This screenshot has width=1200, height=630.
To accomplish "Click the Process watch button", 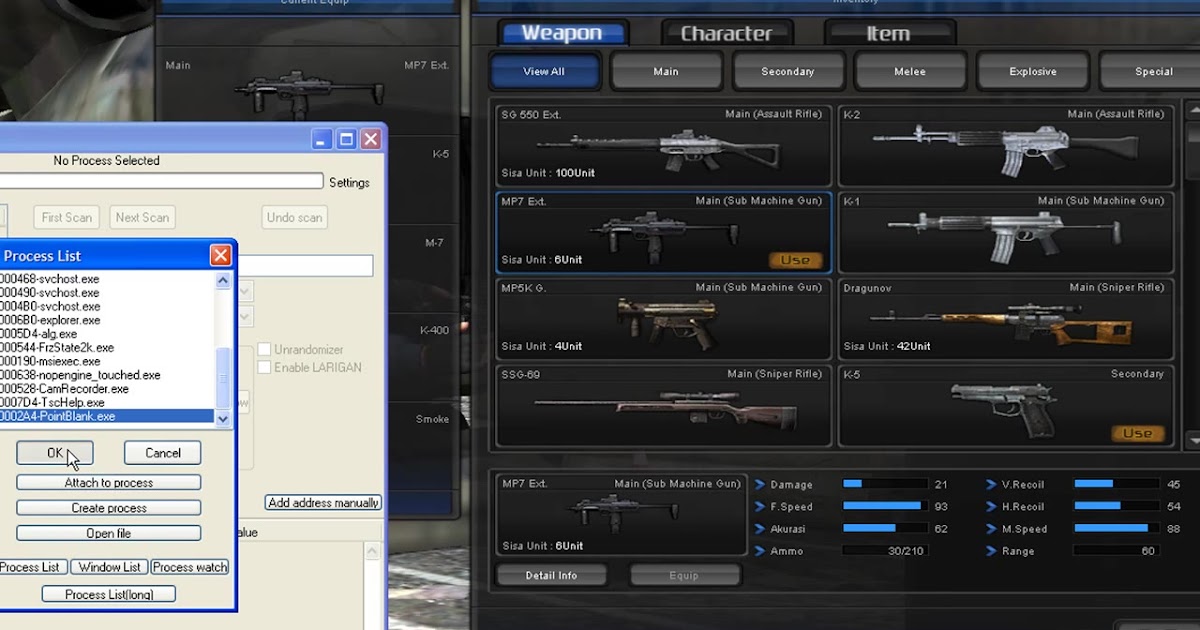I will (190, 567).
